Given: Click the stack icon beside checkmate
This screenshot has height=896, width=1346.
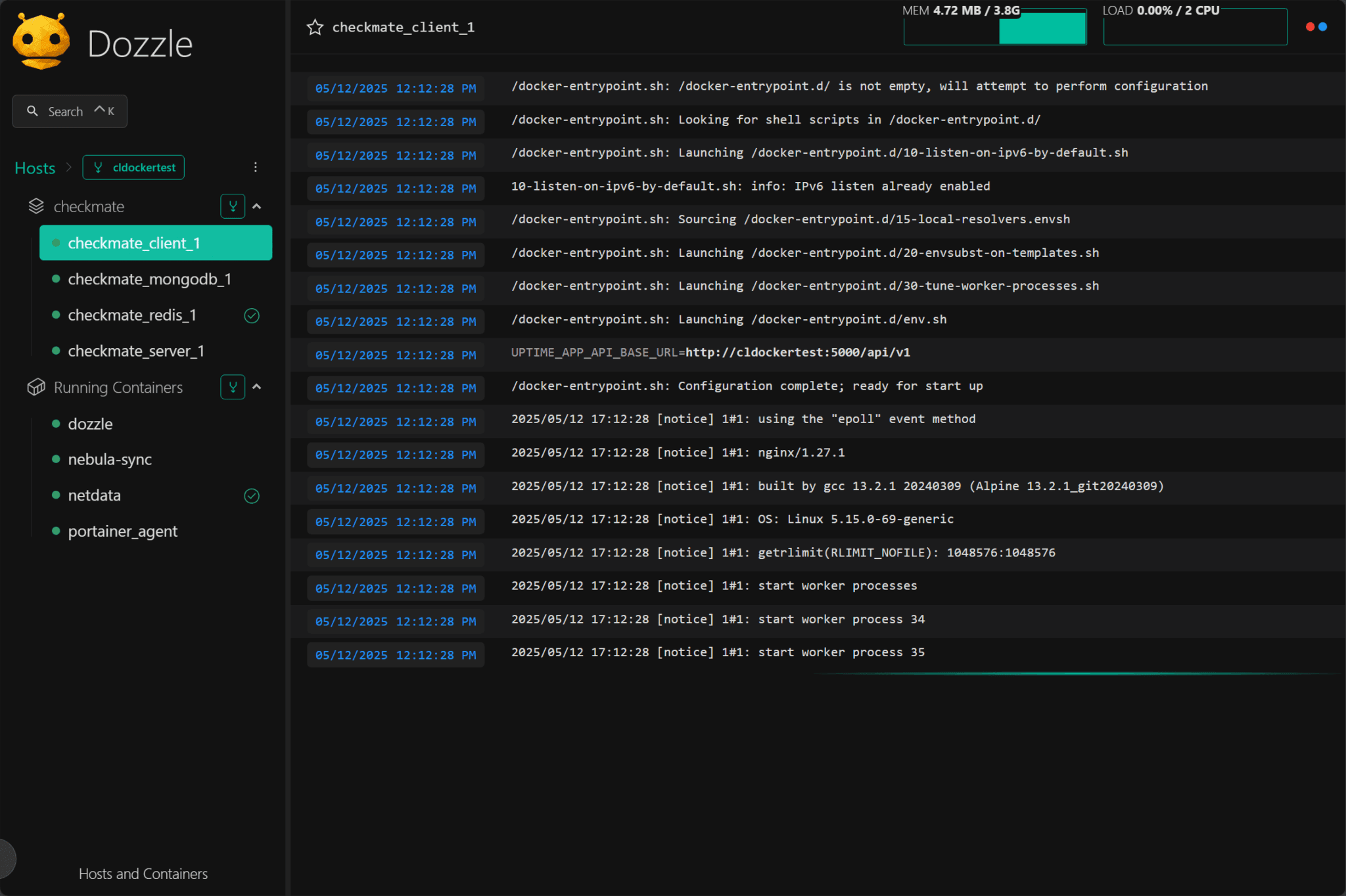Looking at the screenshot, I should pyautogui.click(x=36, y=206).
